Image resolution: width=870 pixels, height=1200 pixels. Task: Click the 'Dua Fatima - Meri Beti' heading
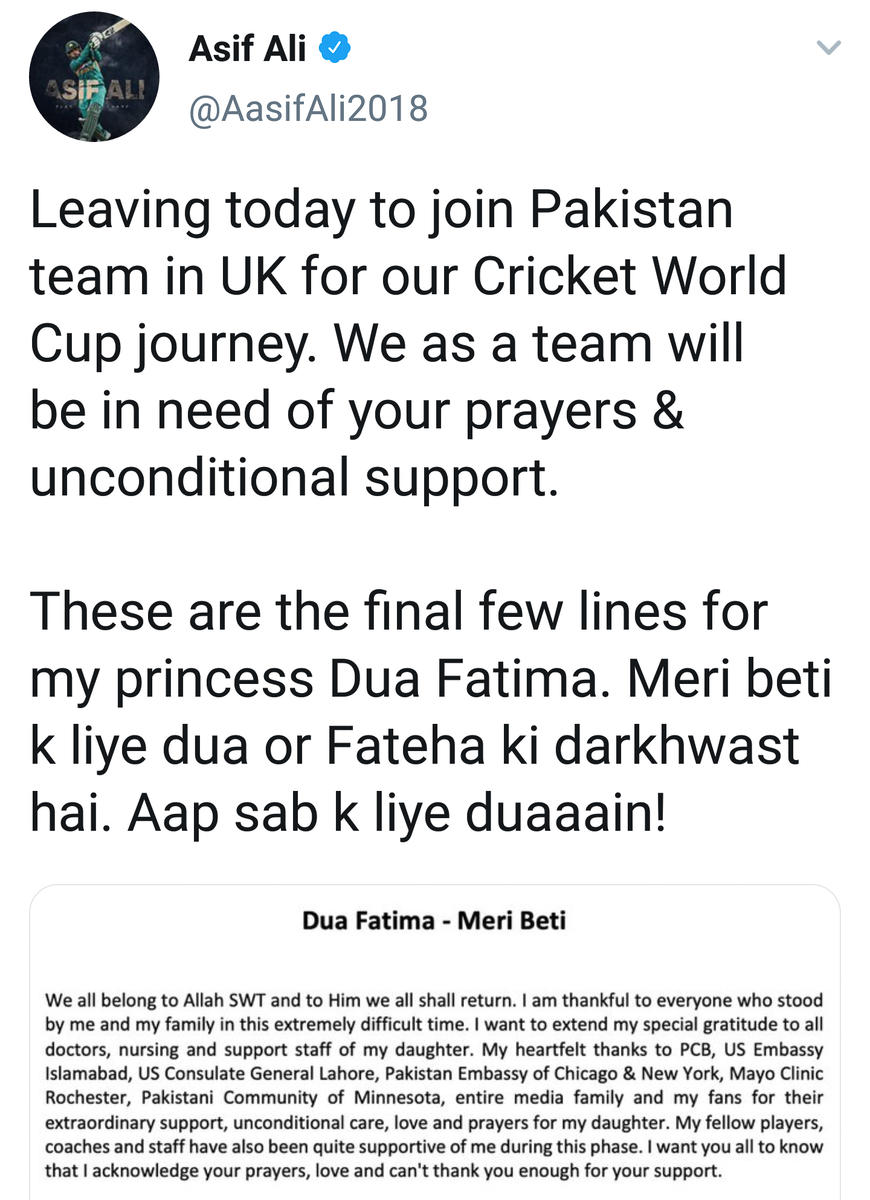coord(434,920)
